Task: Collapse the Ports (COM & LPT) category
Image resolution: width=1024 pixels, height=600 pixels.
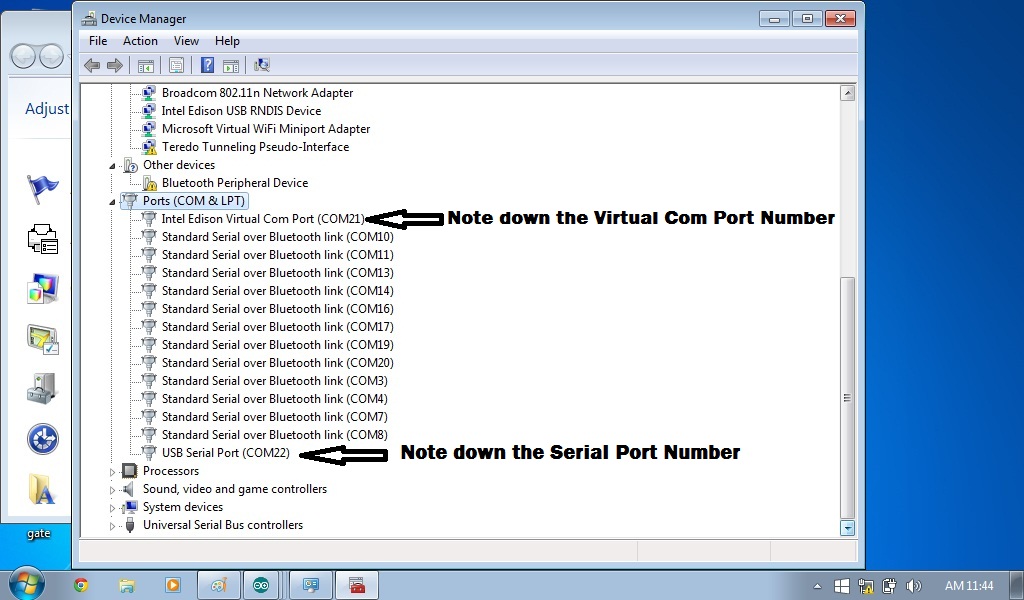Action: 112,202
